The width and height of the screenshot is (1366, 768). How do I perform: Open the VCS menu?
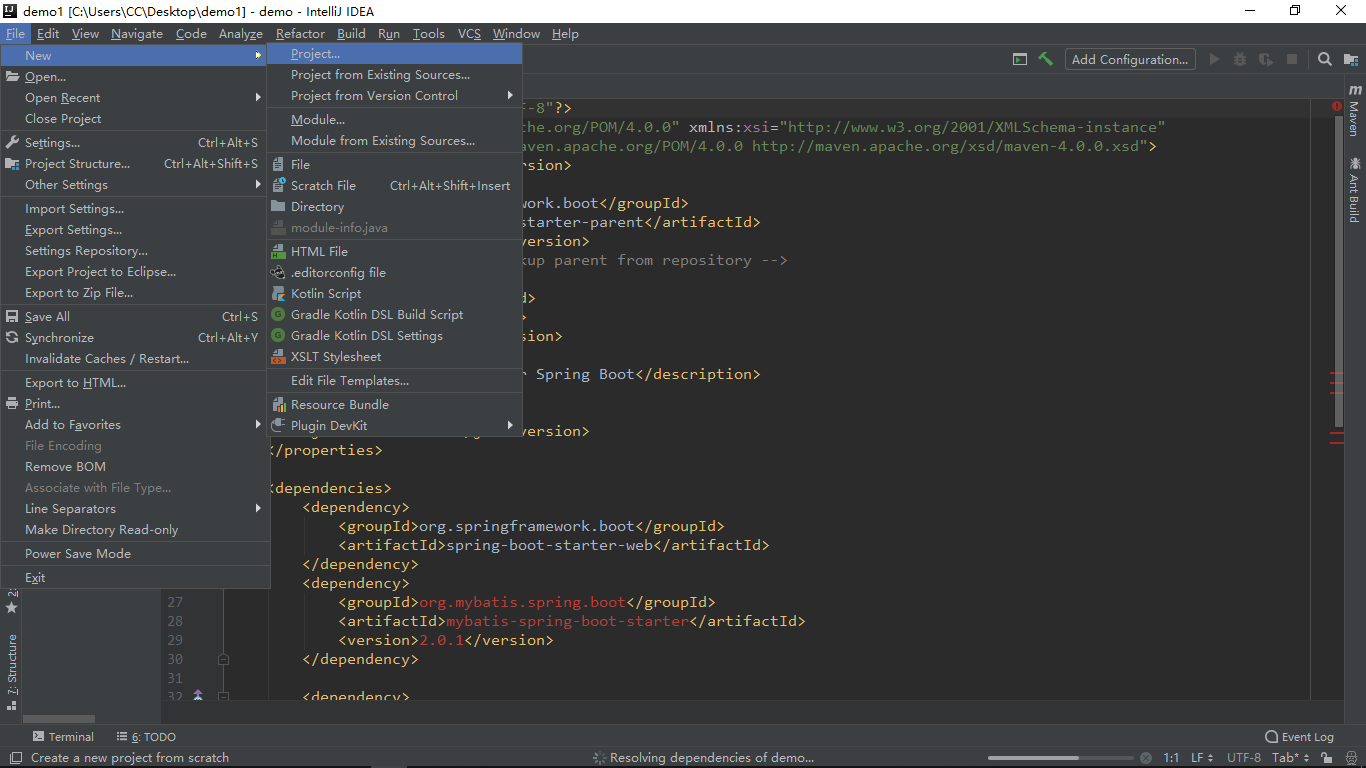click(469, 33)
